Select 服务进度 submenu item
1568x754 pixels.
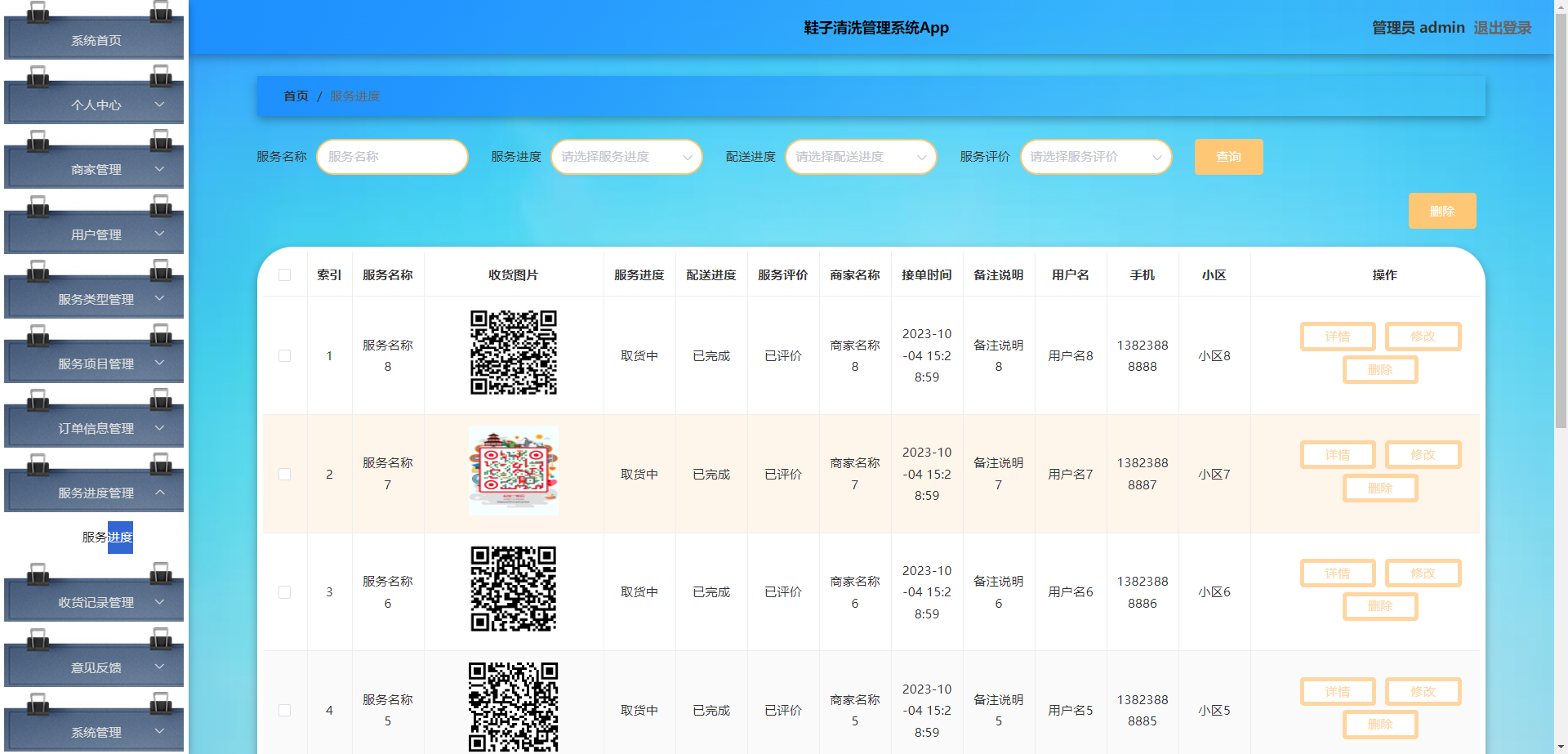pos(106,538)
